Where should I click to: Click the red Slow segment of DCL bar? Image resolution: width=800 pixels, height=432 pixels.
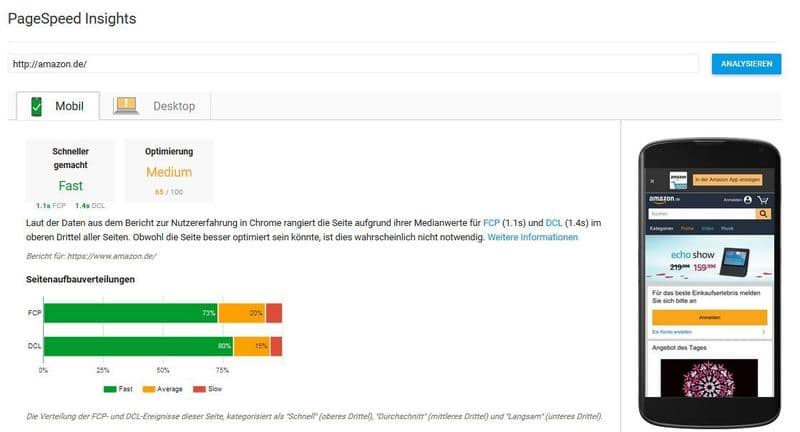click(276, 346)
